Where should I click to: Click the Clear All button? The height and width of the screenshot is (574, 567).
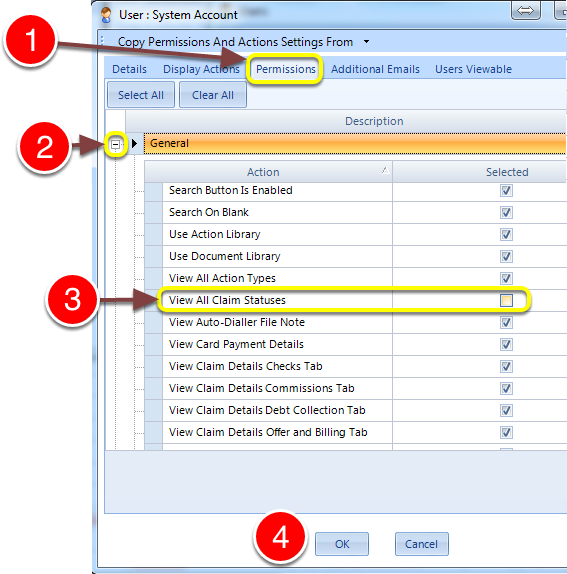pos(213,95)
